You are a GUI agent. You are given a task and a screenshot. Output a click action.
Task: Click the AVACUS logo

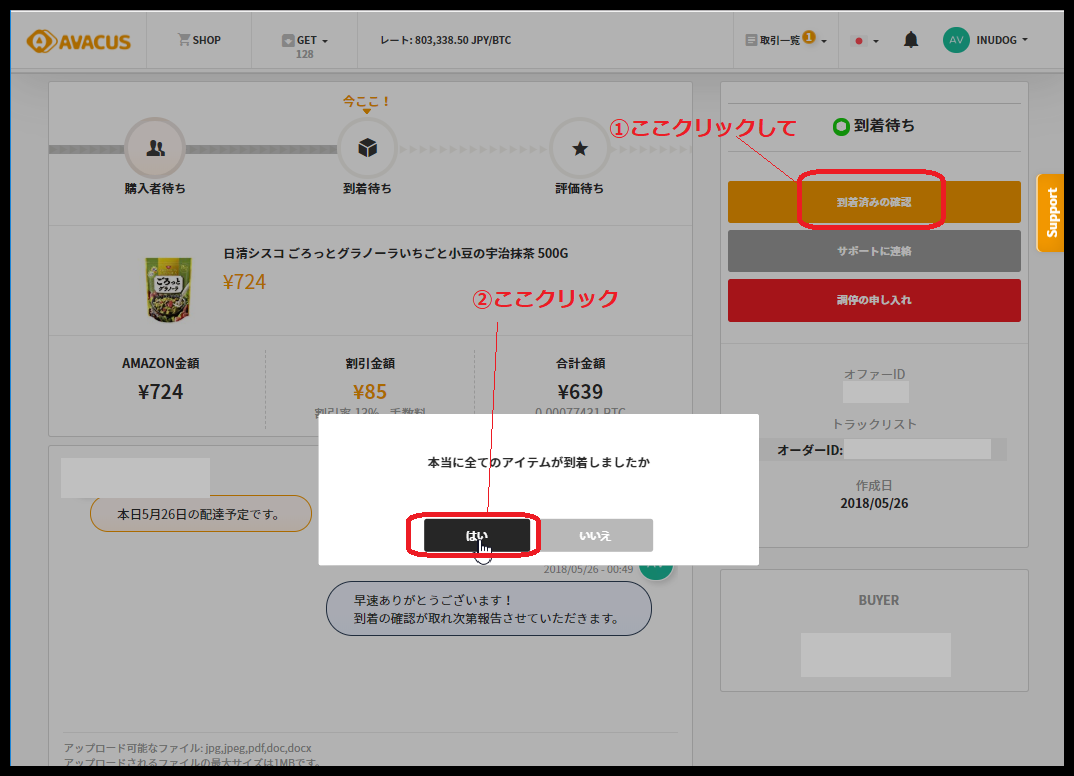pos(79,41)
